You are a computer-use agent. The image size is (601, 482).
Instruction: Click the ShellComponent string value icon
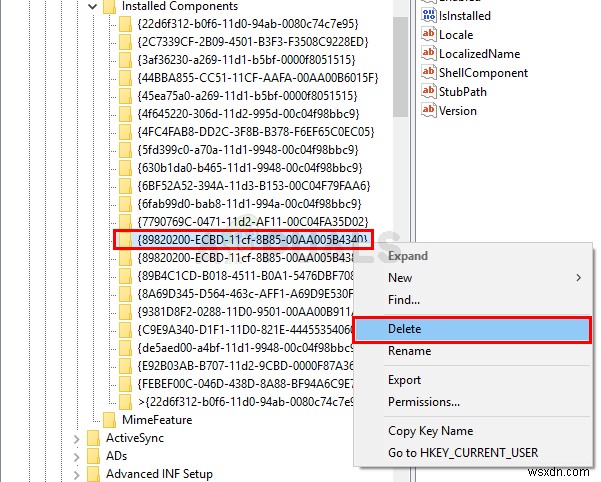tap(429, 72)
